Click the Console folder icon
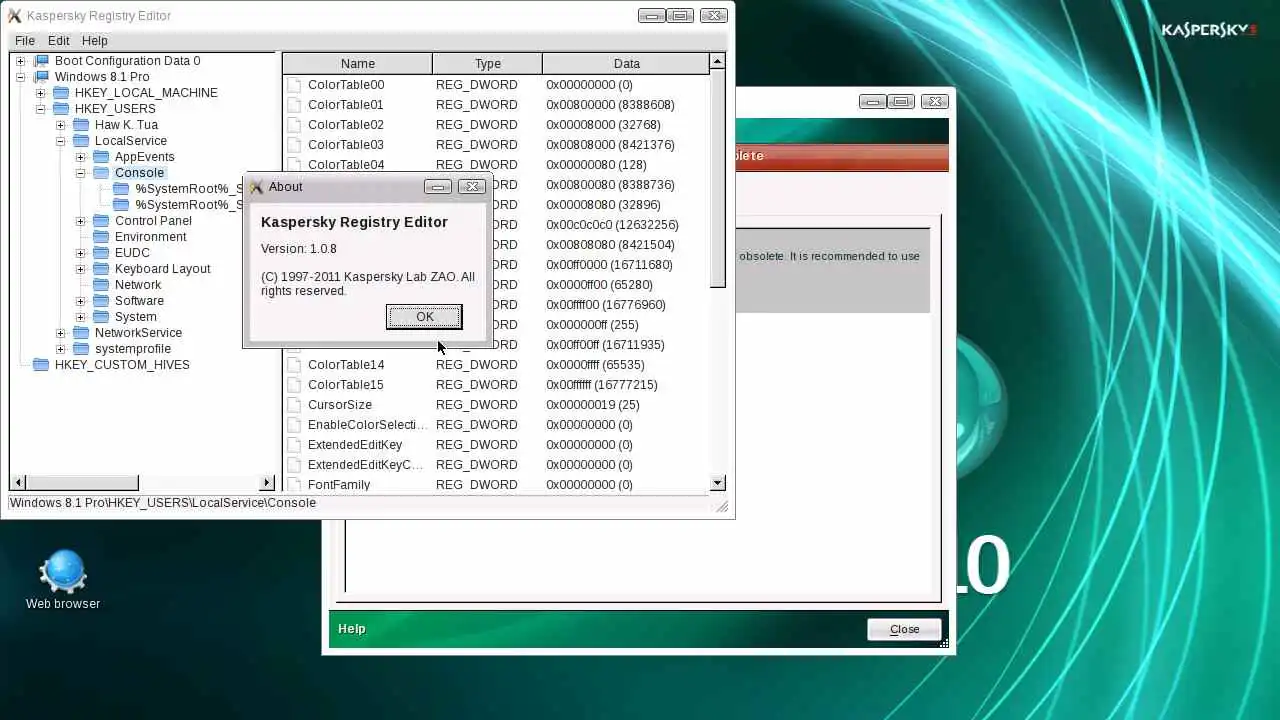Screen dimensions: 1280x720 (101, 173)
